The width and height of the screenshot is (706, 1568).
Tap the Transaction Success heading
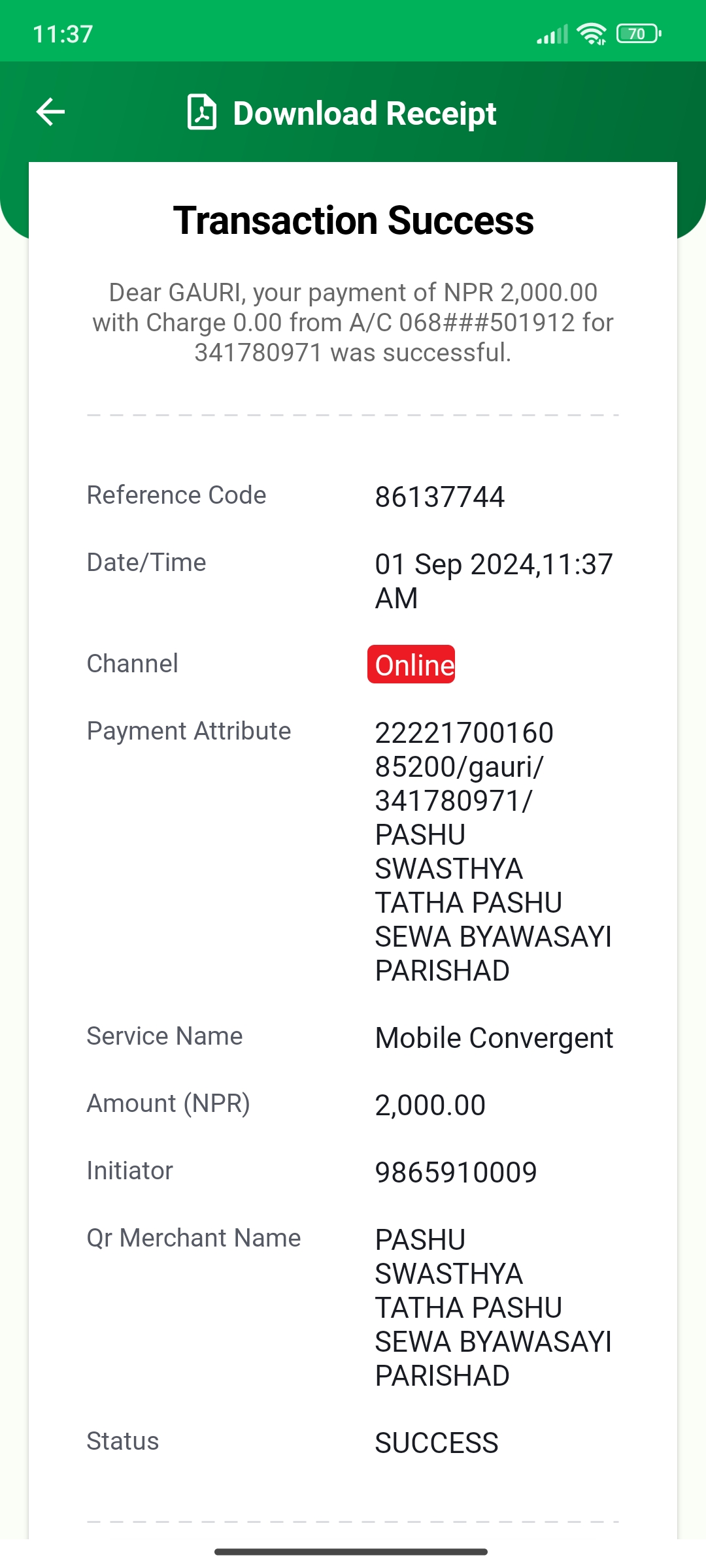tap(353, 220)
